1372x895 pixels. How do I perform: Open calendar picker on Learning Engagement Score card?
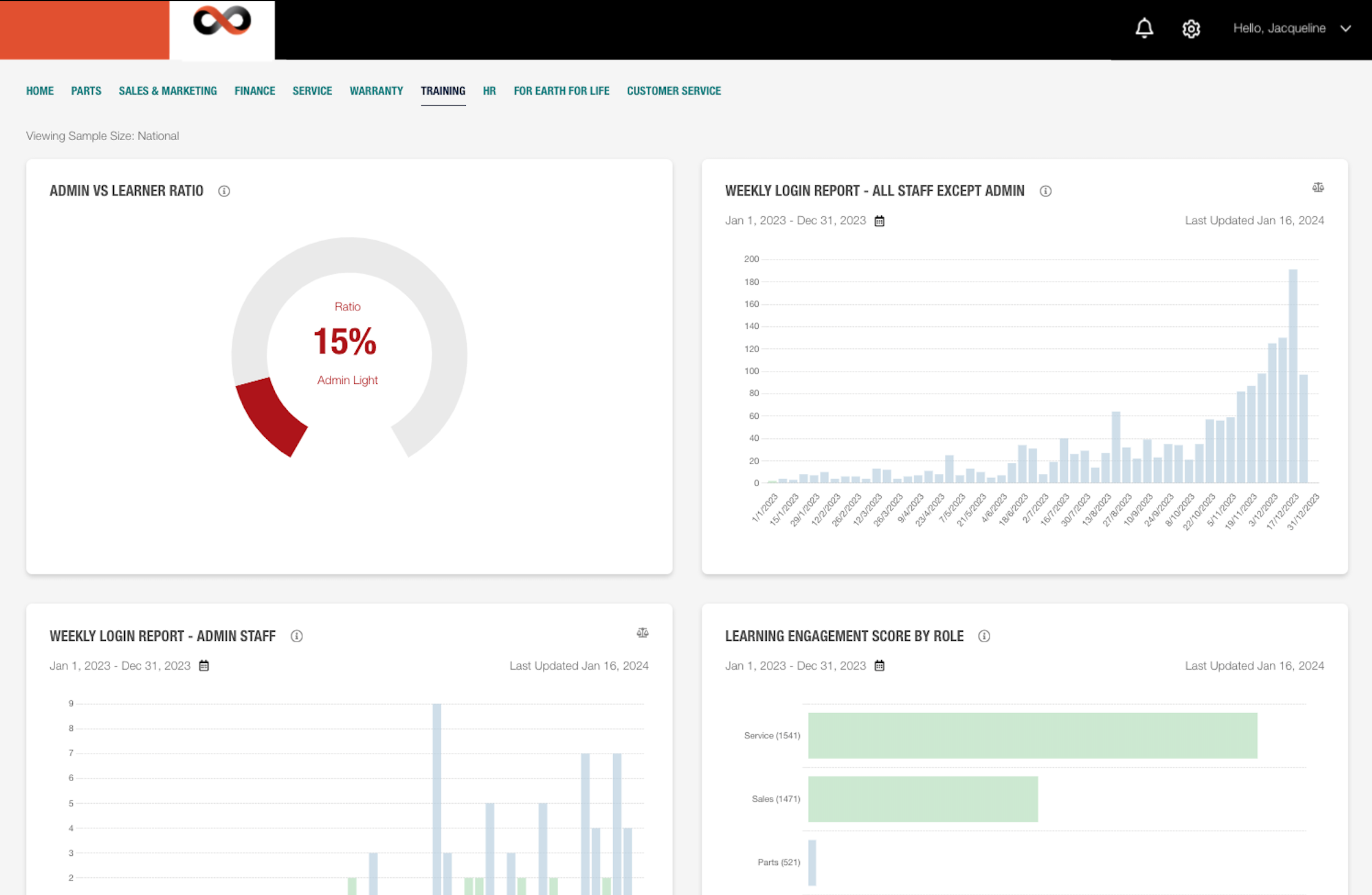pyautogui.click(x=879, y=665)
